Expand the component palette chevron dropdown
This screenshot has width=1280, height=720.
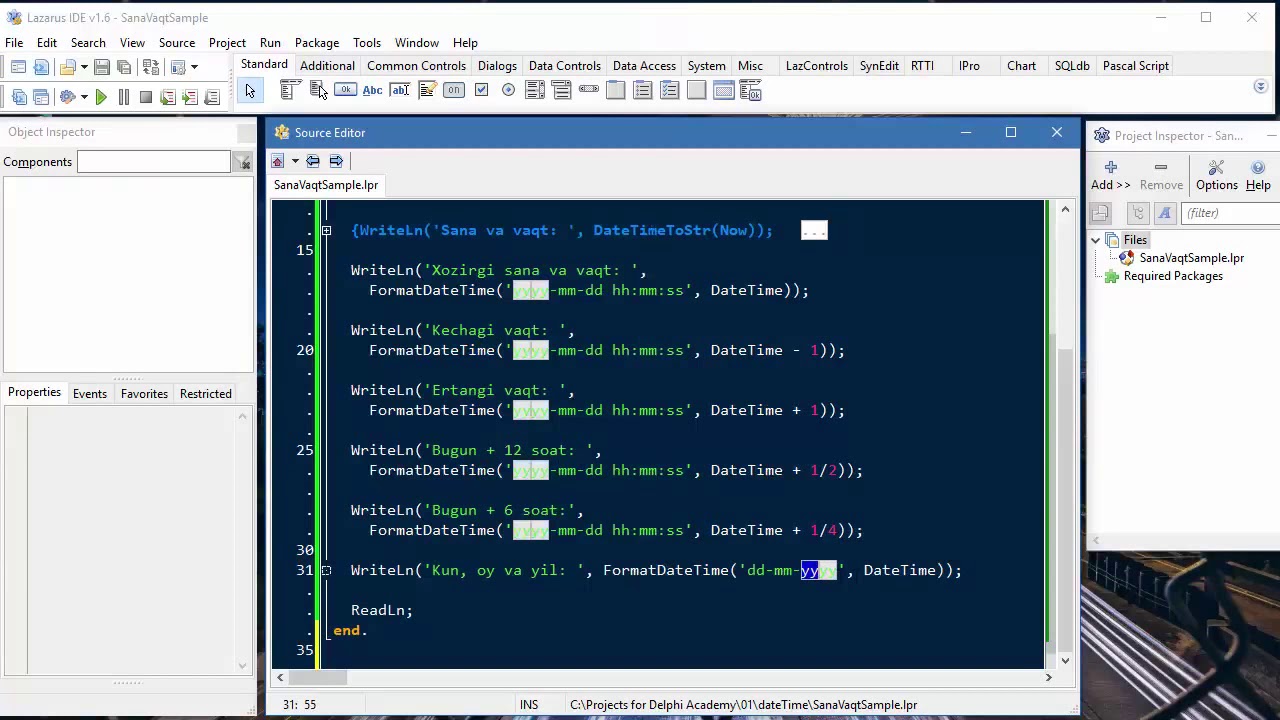click(1260, 87)
